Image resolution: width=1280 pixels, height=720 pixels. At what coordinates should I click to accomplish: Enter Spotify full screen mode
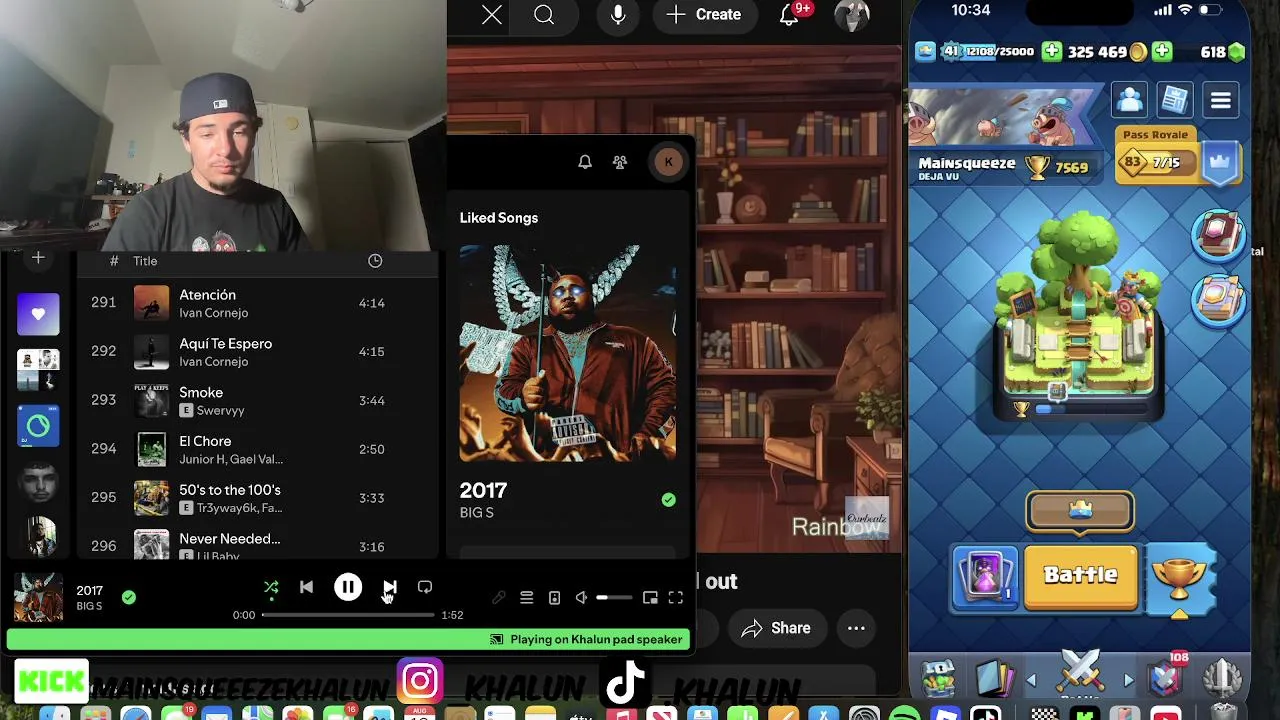676,598
